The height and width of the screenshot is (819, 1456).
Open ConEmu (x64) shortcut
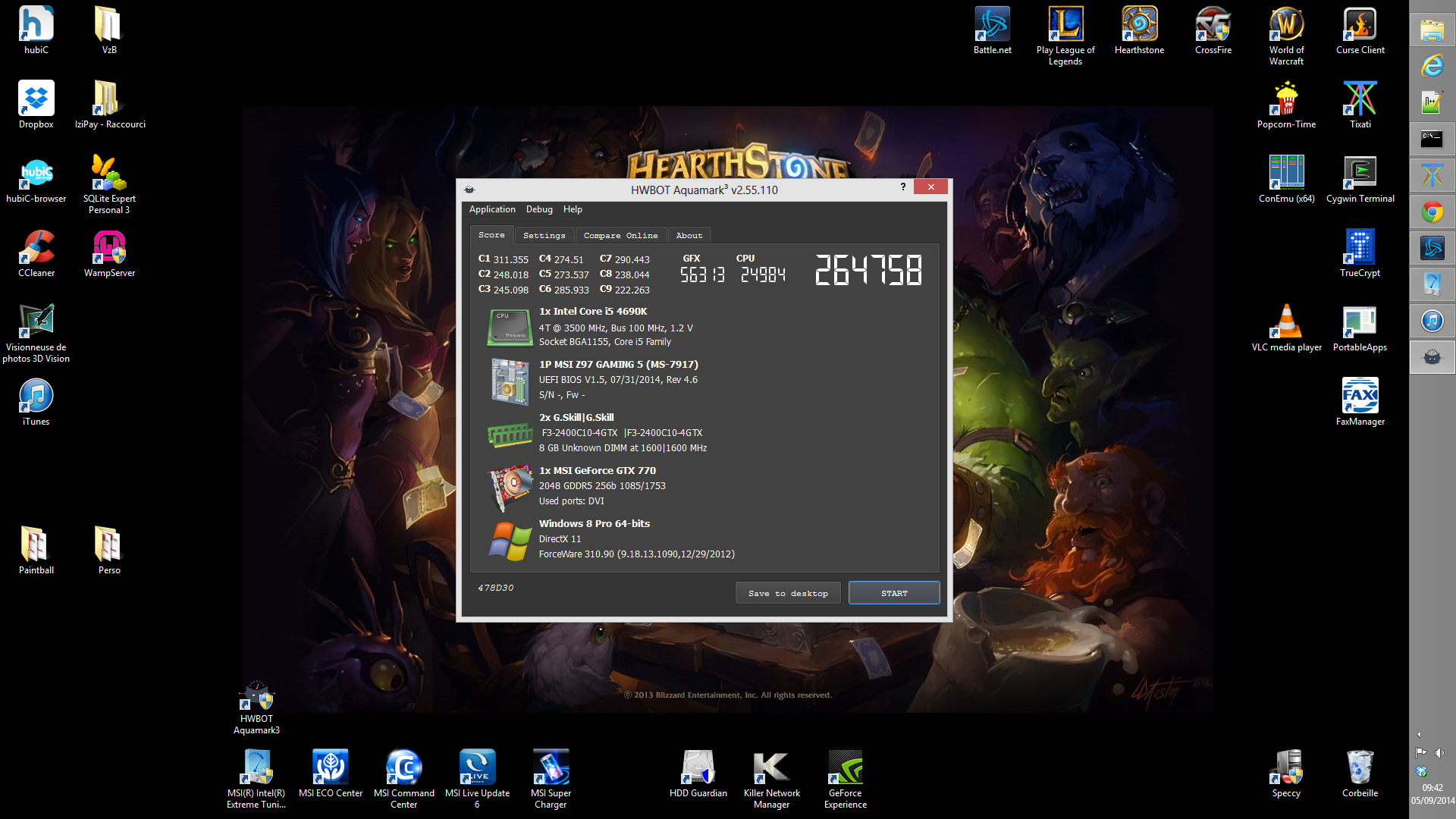1286,179
